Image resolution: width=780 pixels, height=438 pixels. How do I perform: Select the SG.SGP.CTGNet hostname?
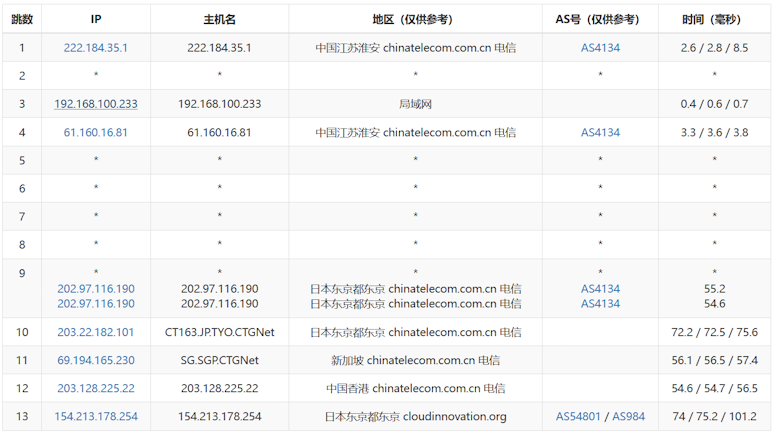(219, 360)
